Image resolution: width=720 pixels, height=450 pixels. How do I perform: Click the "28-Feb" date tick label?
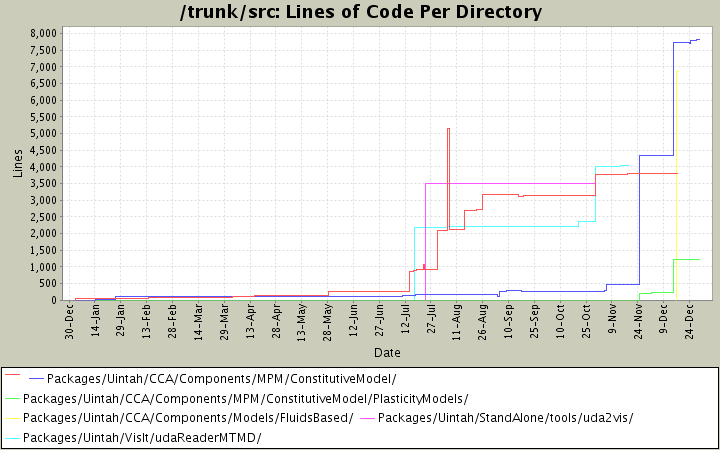pos(173,321)
